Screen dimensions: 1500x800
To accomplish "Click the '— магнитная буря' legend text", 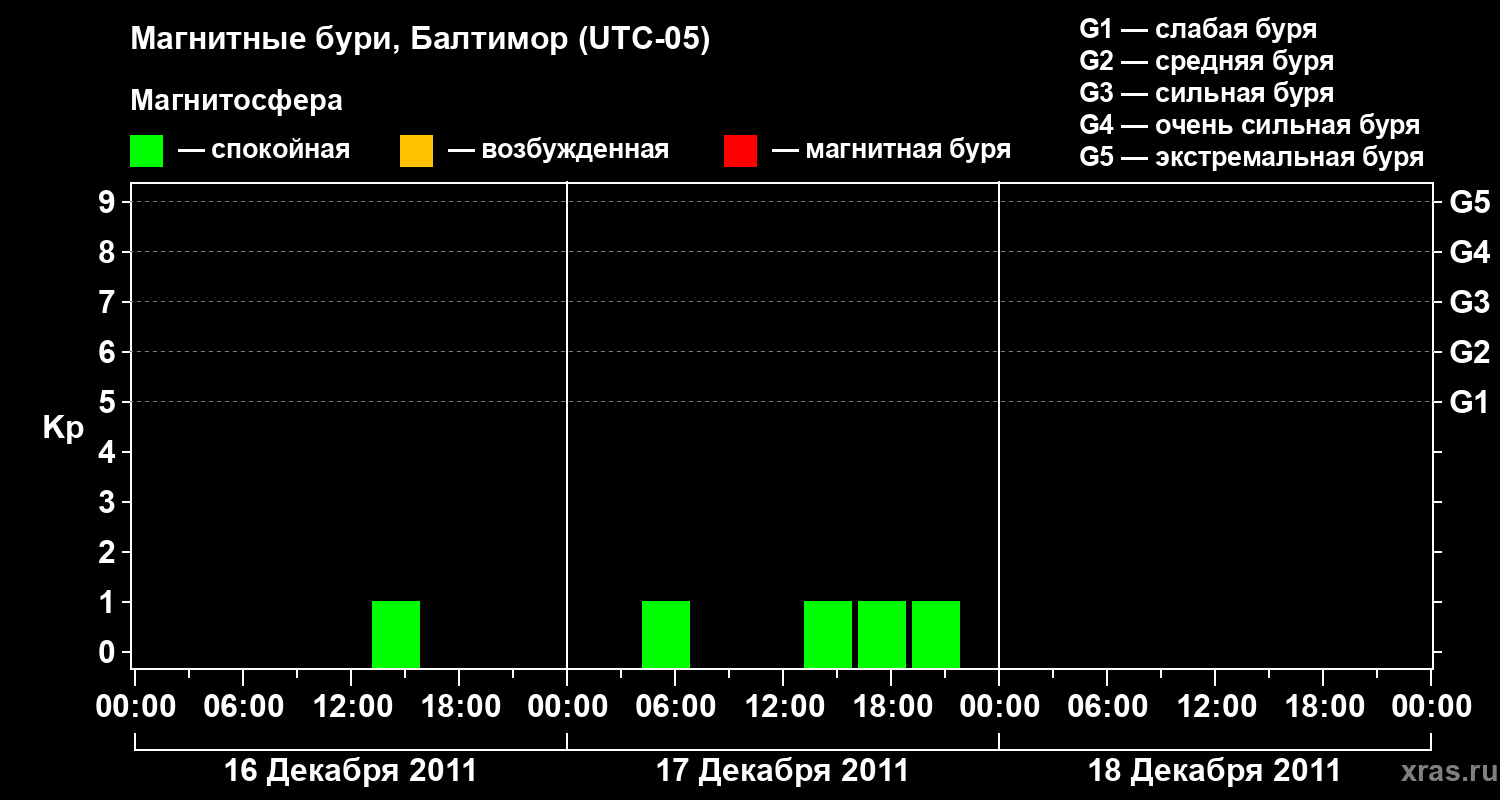I will 891,150.
